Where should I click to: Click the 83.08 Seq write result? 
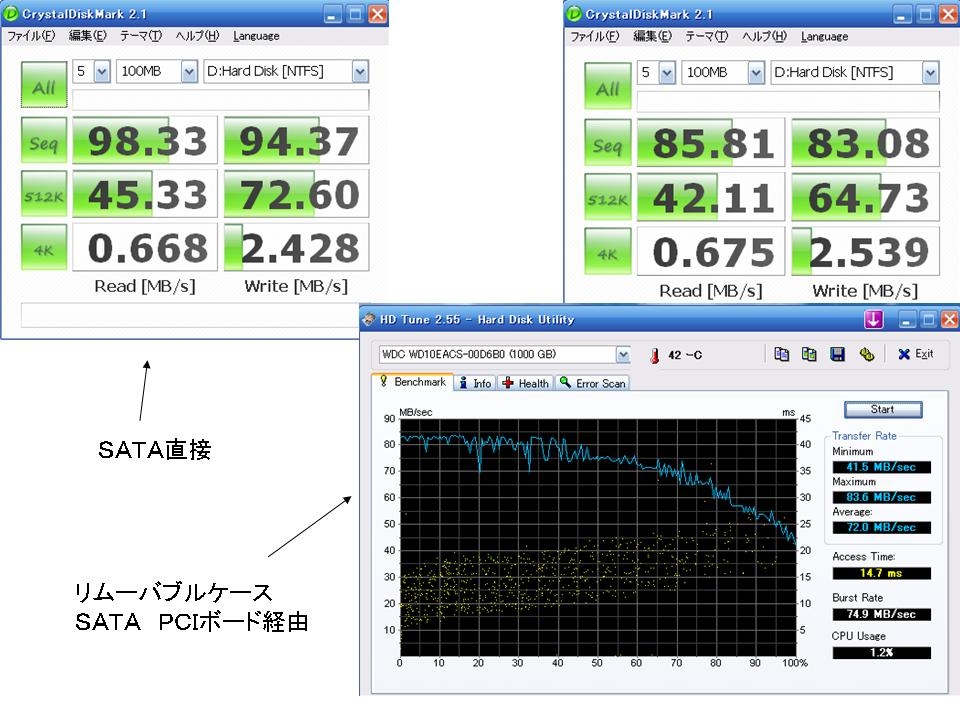(866, 143)
